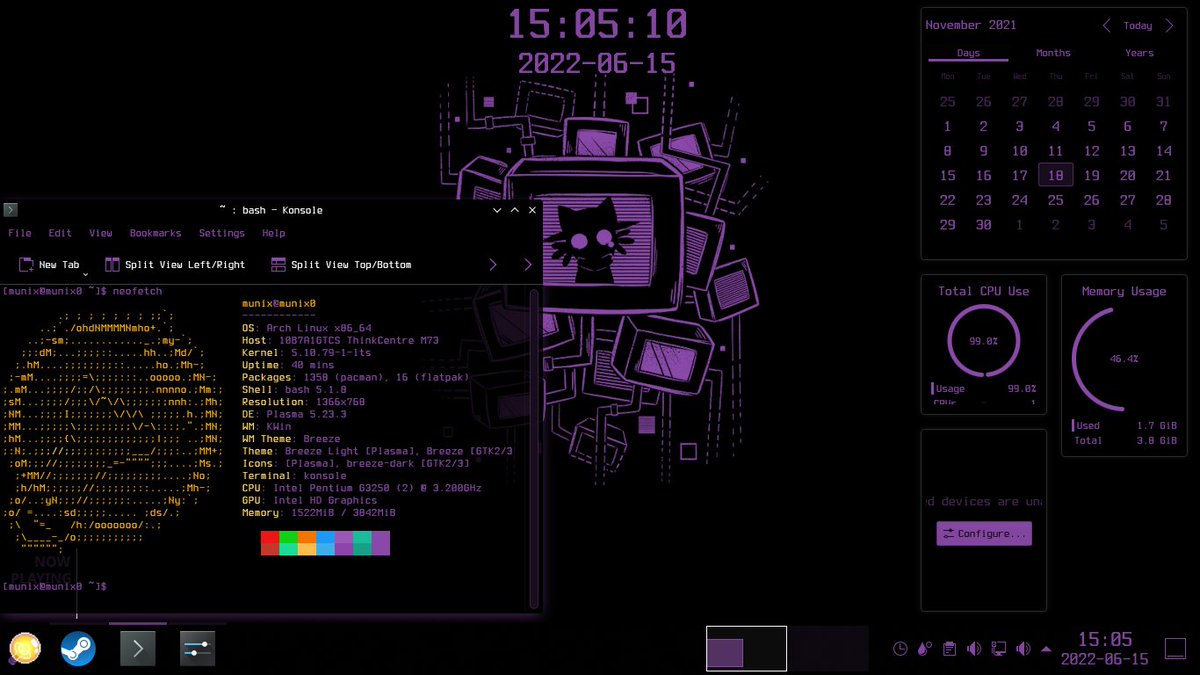Click the desktop clock widget 15:05:10

click(x=597, y=23)
